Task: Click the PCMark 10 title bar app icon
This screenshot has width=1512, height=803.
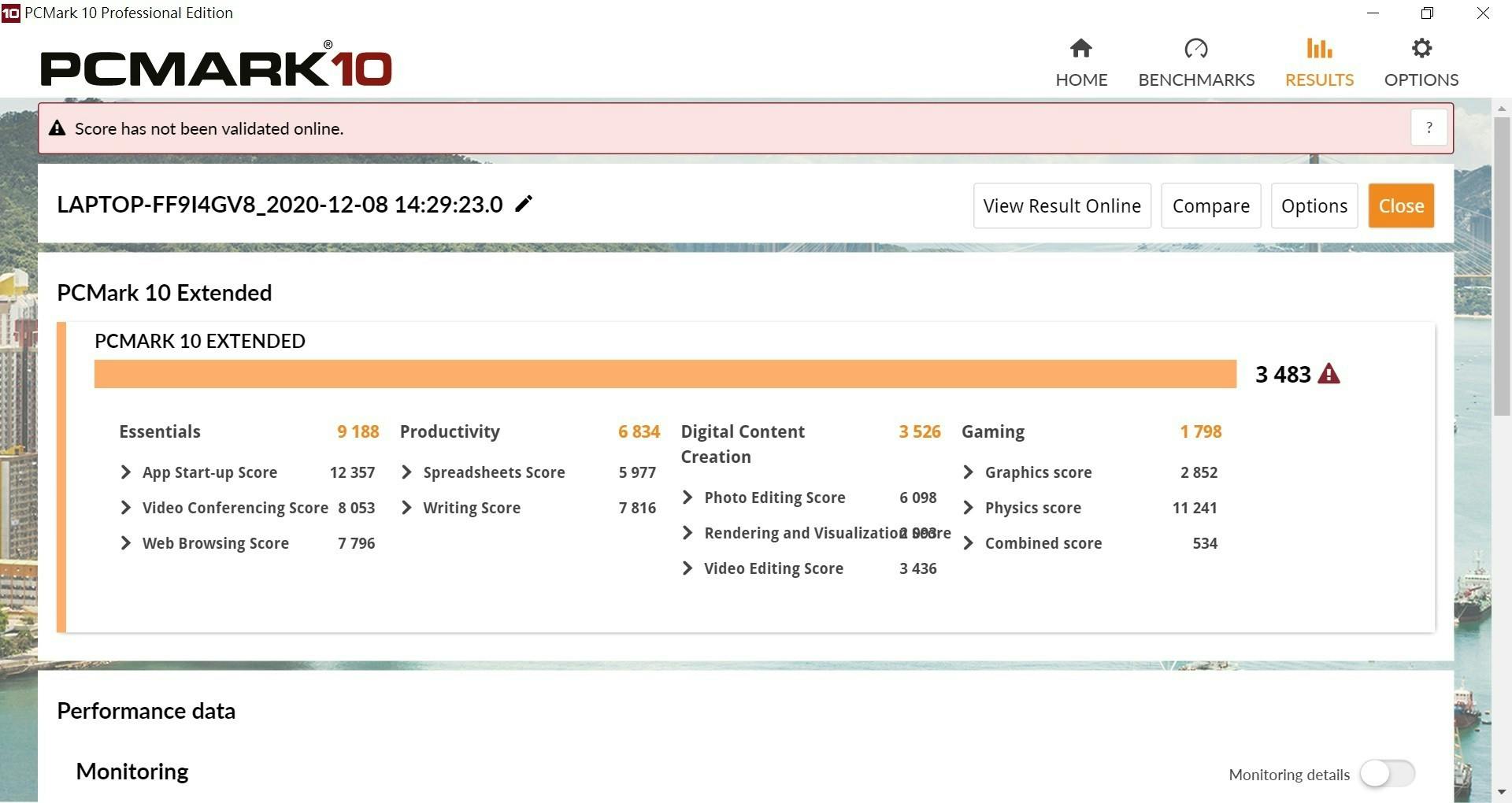Action: pyautogui.click(x=11, y=13)
